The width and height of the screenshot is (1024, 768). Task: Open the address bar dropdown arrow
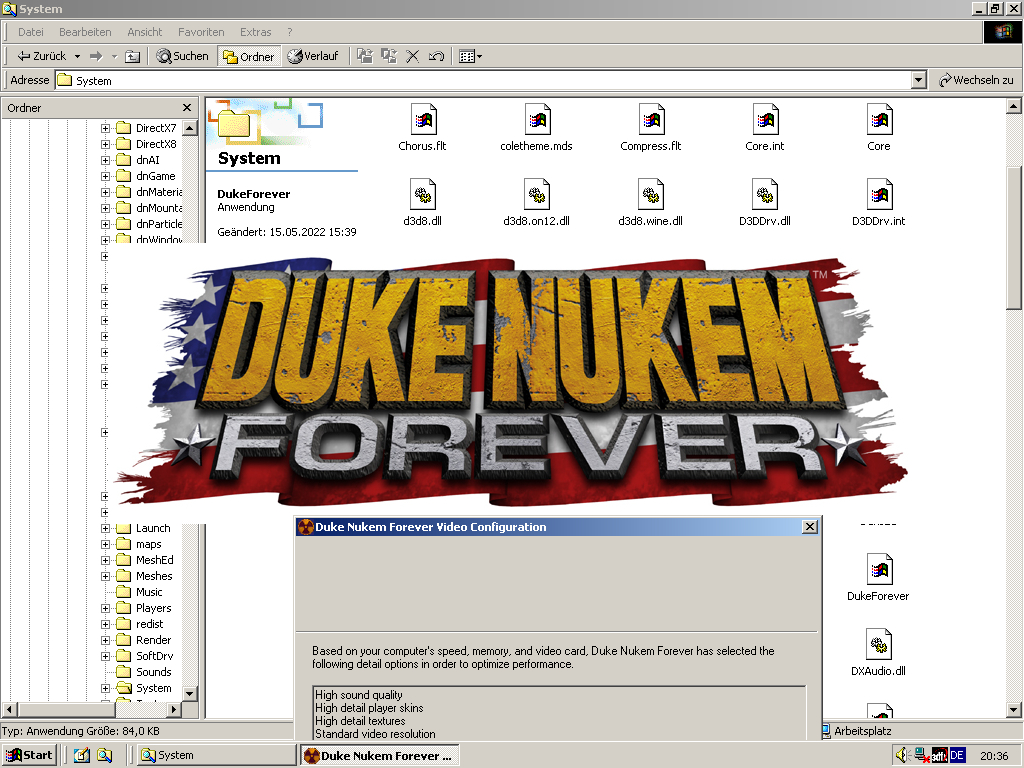coord(919,80)
